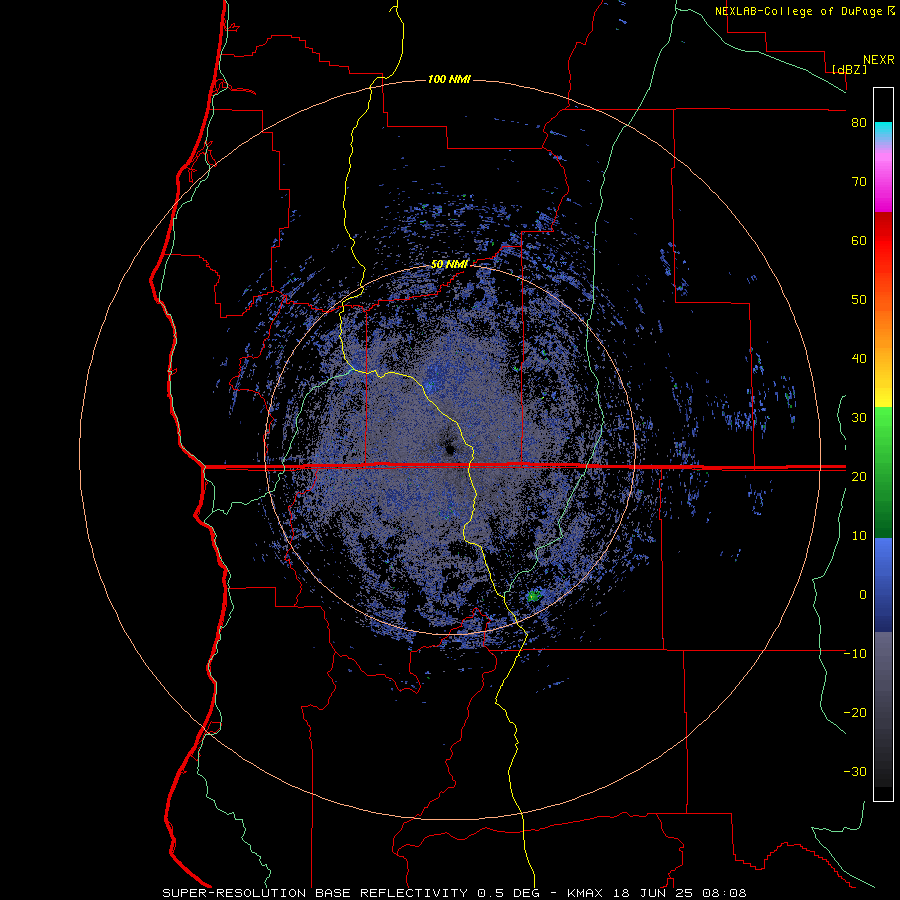Click the 18 JUN 25 08:08 timestamp
Image resolution: width=900 pixels, height=900 pixels.
point(678,893)
